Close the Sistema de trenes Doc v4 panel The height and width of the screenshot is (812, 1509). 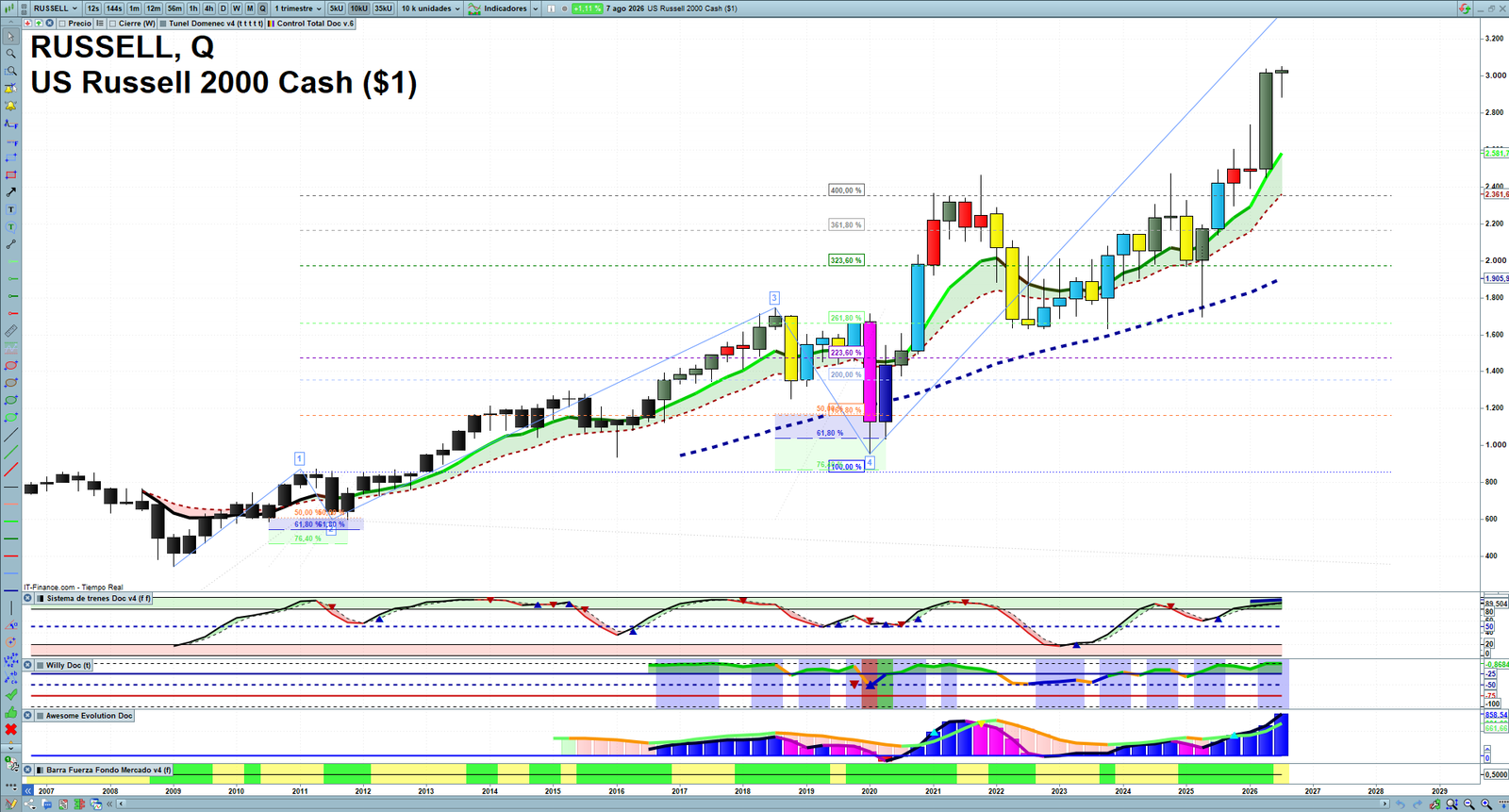(27, 599)
